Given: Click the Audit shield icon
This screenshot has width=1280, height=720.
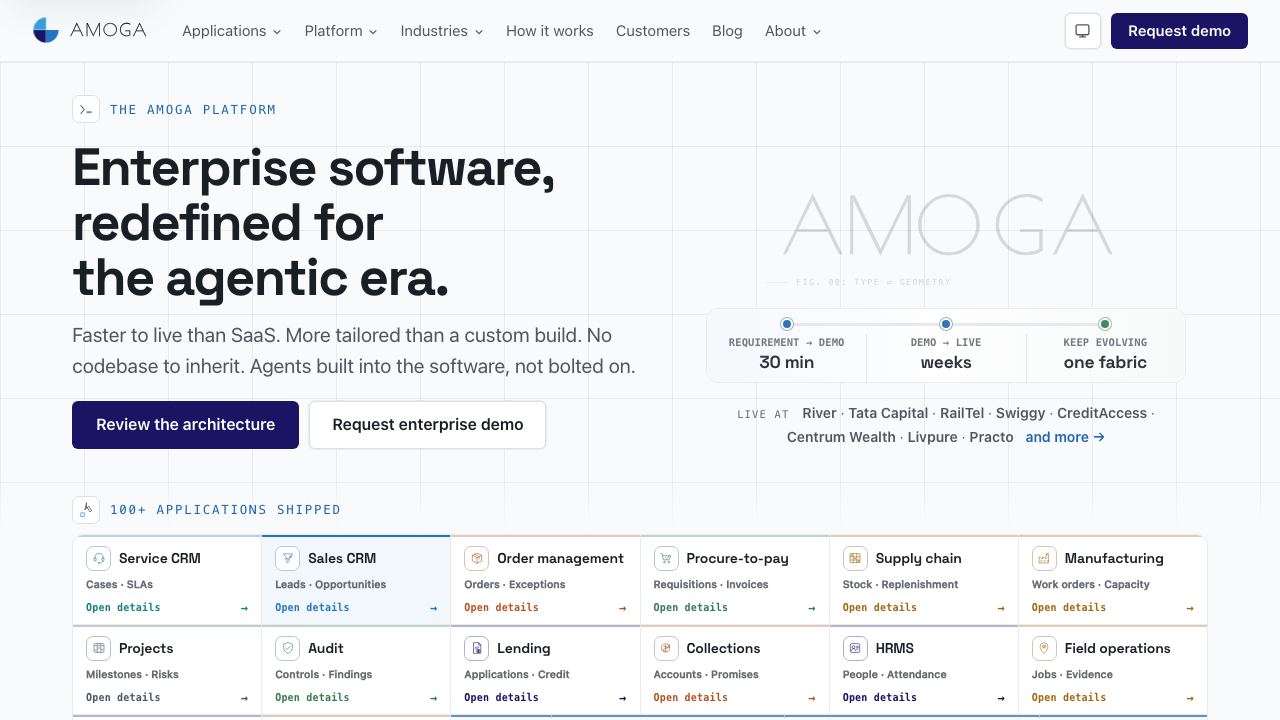Looking at the screenshot, I should [287, 648].
